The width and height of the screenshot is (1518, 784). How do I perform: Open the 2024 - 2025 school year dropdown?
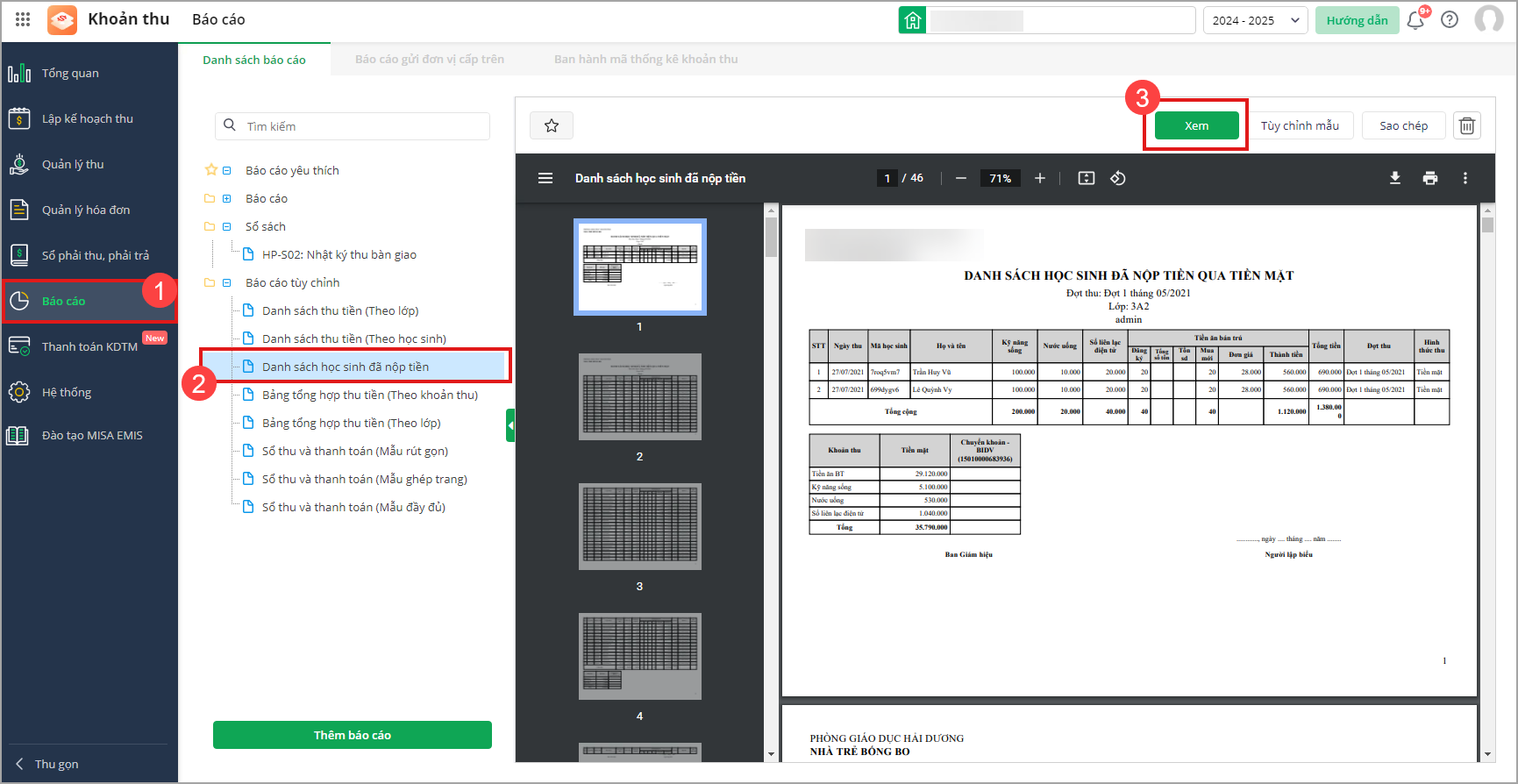tap(1255, 20)
